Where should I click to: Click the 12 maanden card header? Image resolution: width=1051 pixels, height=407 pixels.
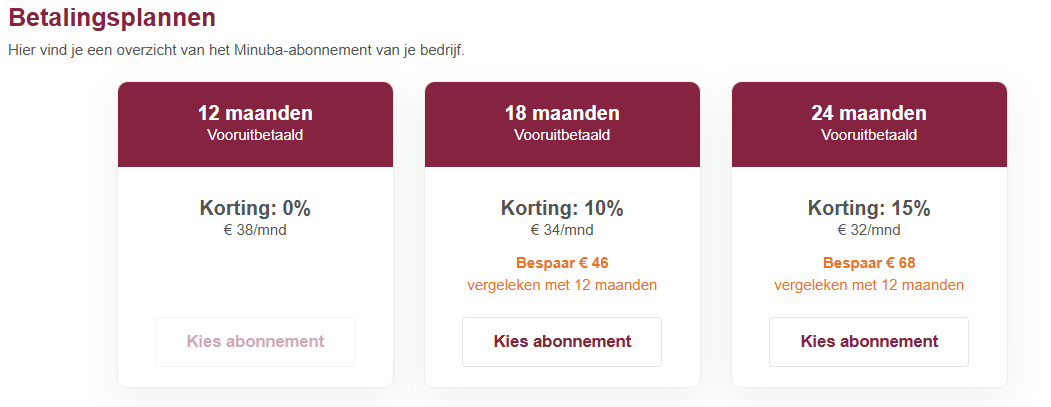[255, 114]
